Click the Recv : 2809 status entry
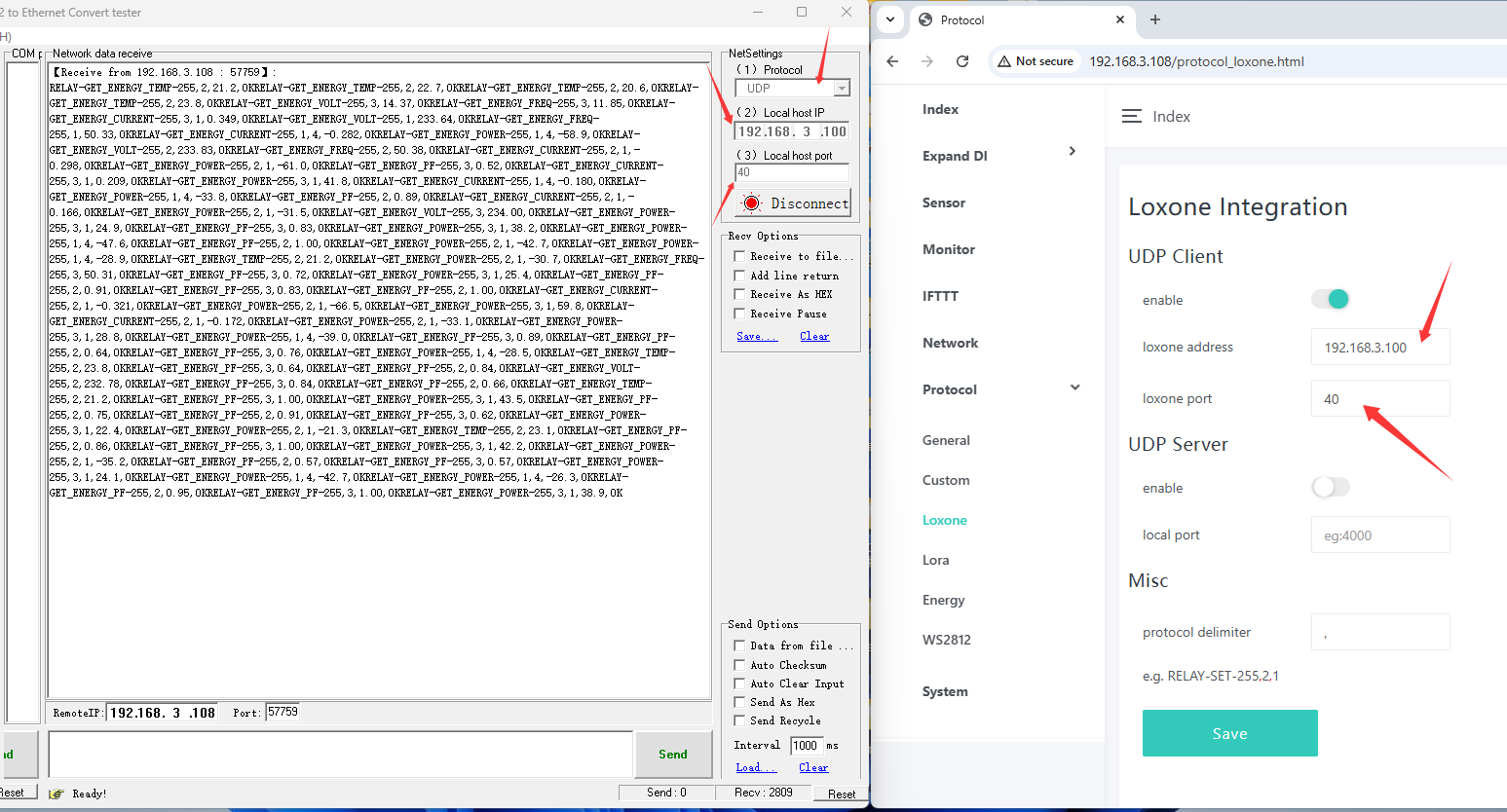The height and width of the screenshot is (812, 1507). point(764,793)
